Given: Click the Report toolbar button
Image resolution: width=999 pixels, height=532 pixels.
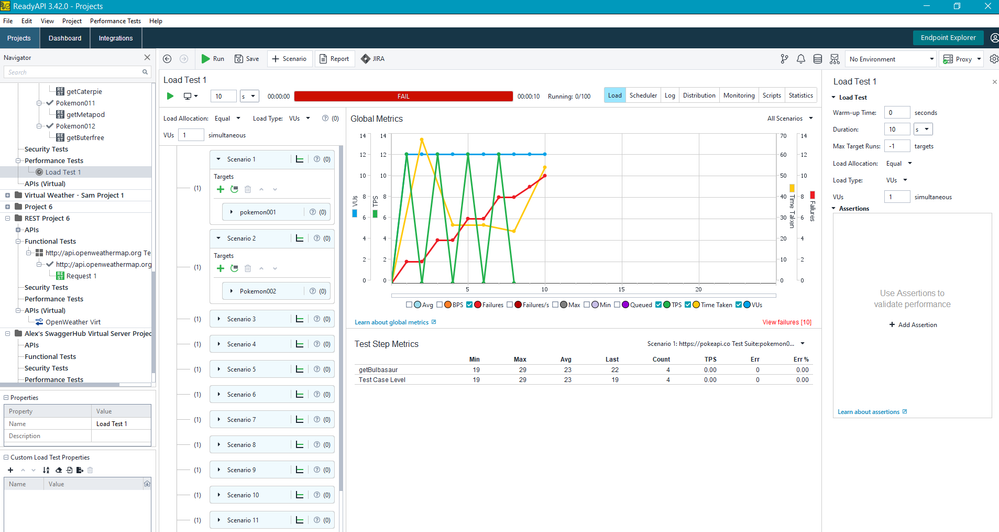Looking at the screenshot, I should click(x=334, y=59).
